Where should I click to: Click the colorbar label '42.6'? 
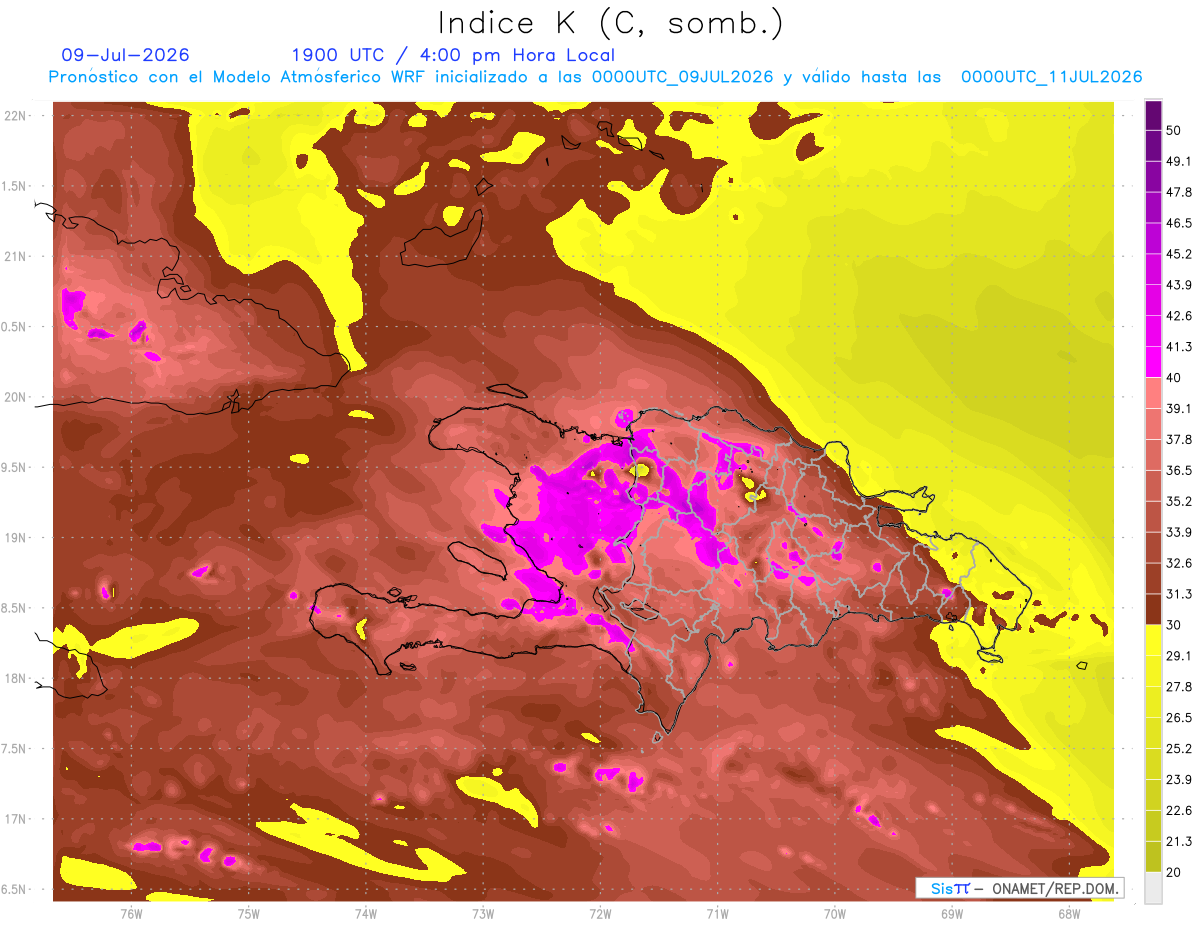coord(1180,317)
